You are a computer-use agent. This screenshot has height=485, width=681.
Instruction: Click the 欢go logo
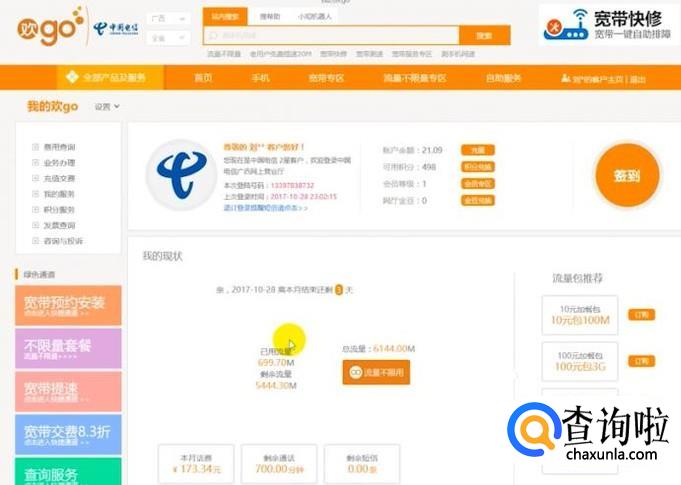(x=50, y=26)
